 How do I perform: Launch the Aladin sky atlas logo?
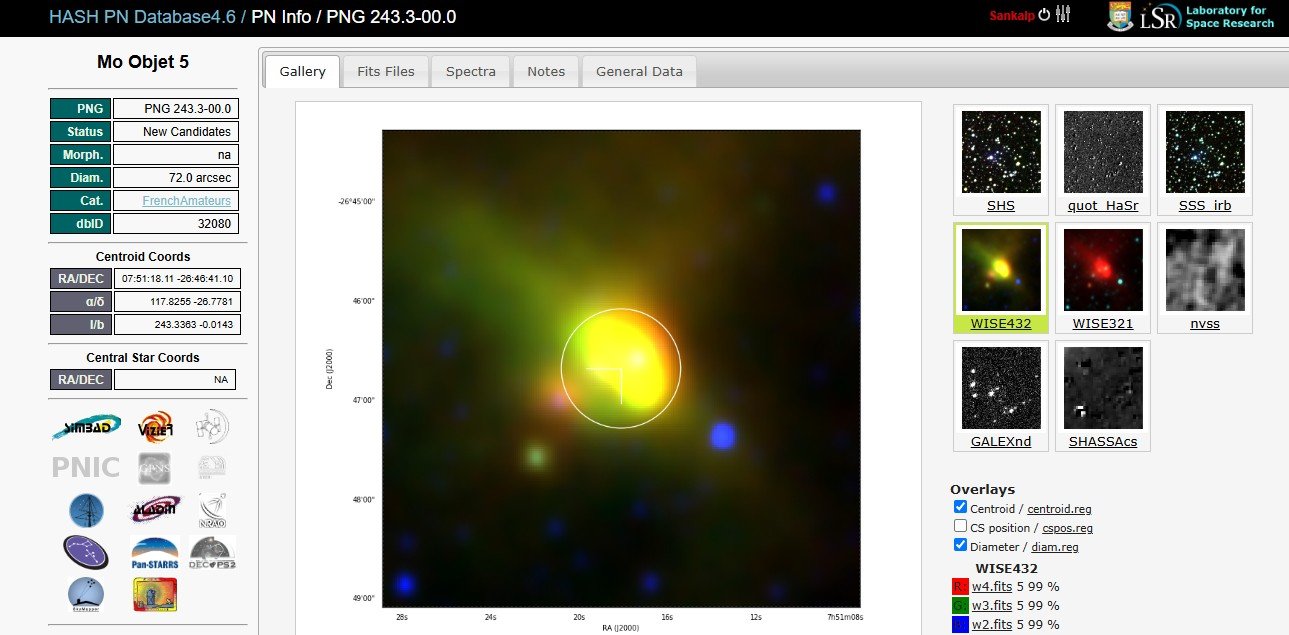(x=156, y=509)
